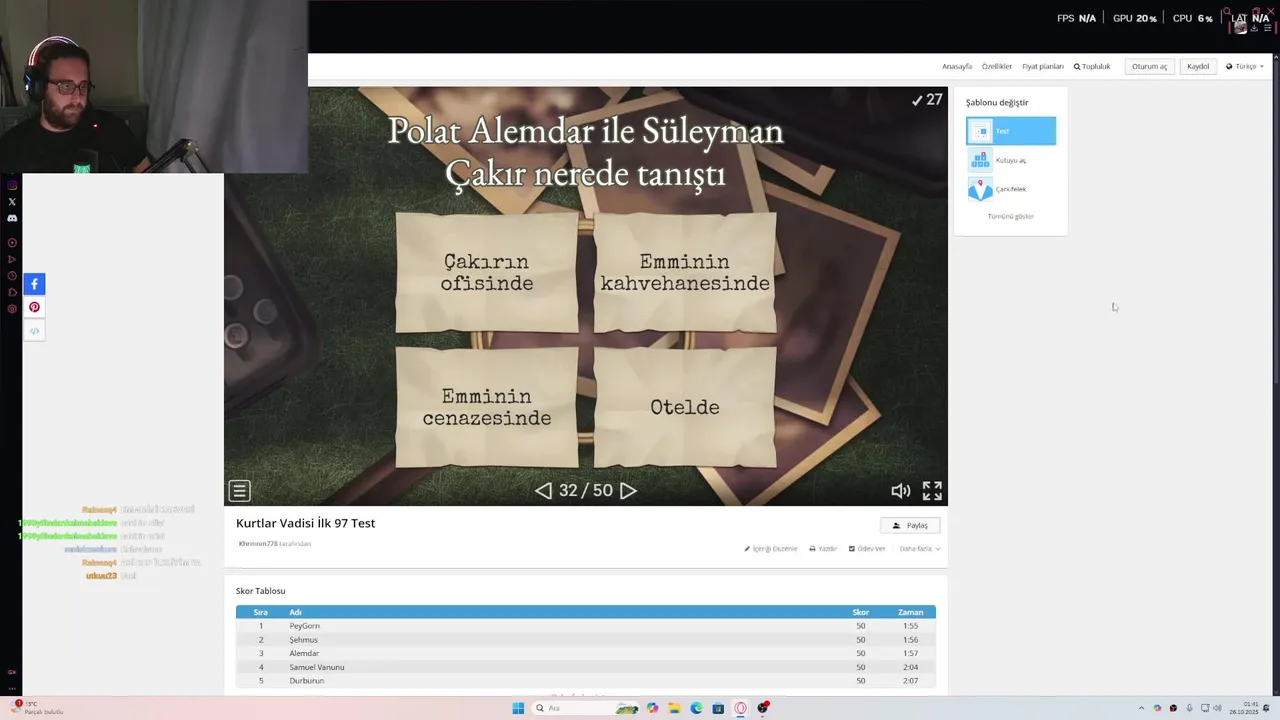
Task: Go to the next question arrow
Action: tap(628, 491)
